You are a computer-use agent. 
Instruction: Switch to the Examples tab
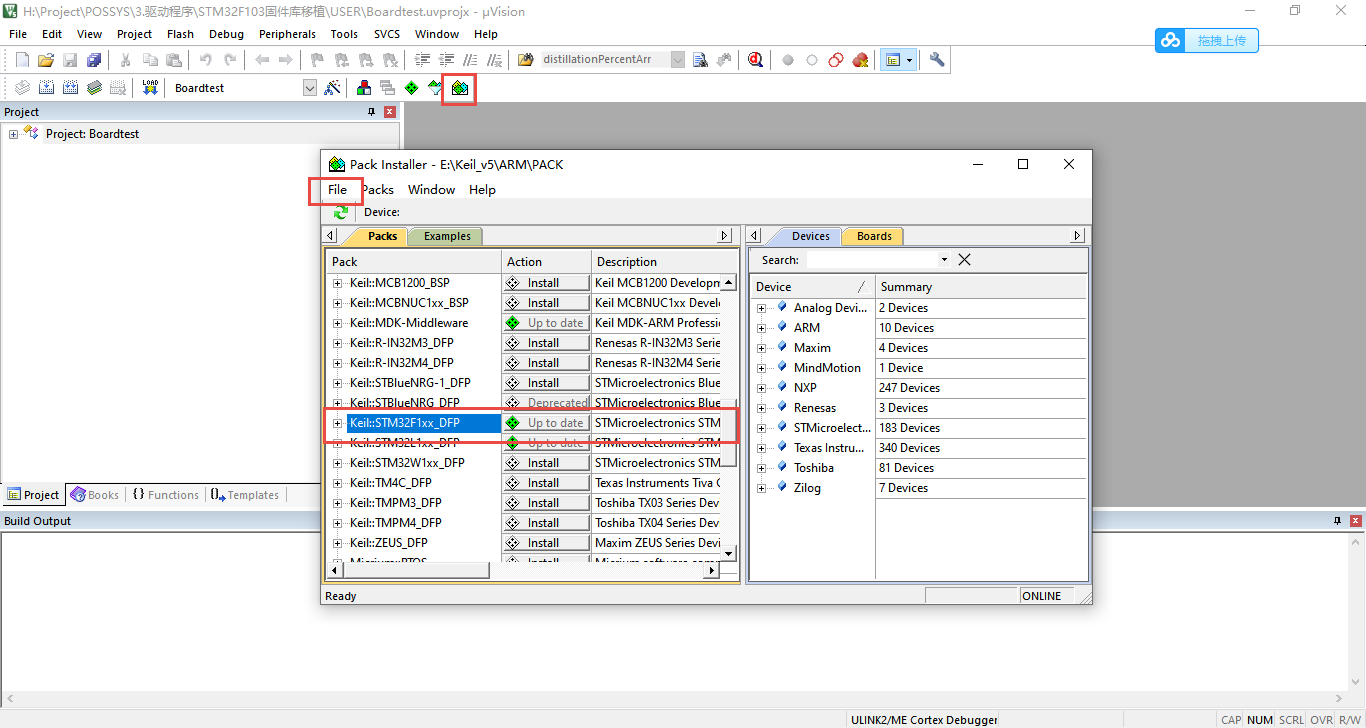[447, 237]
